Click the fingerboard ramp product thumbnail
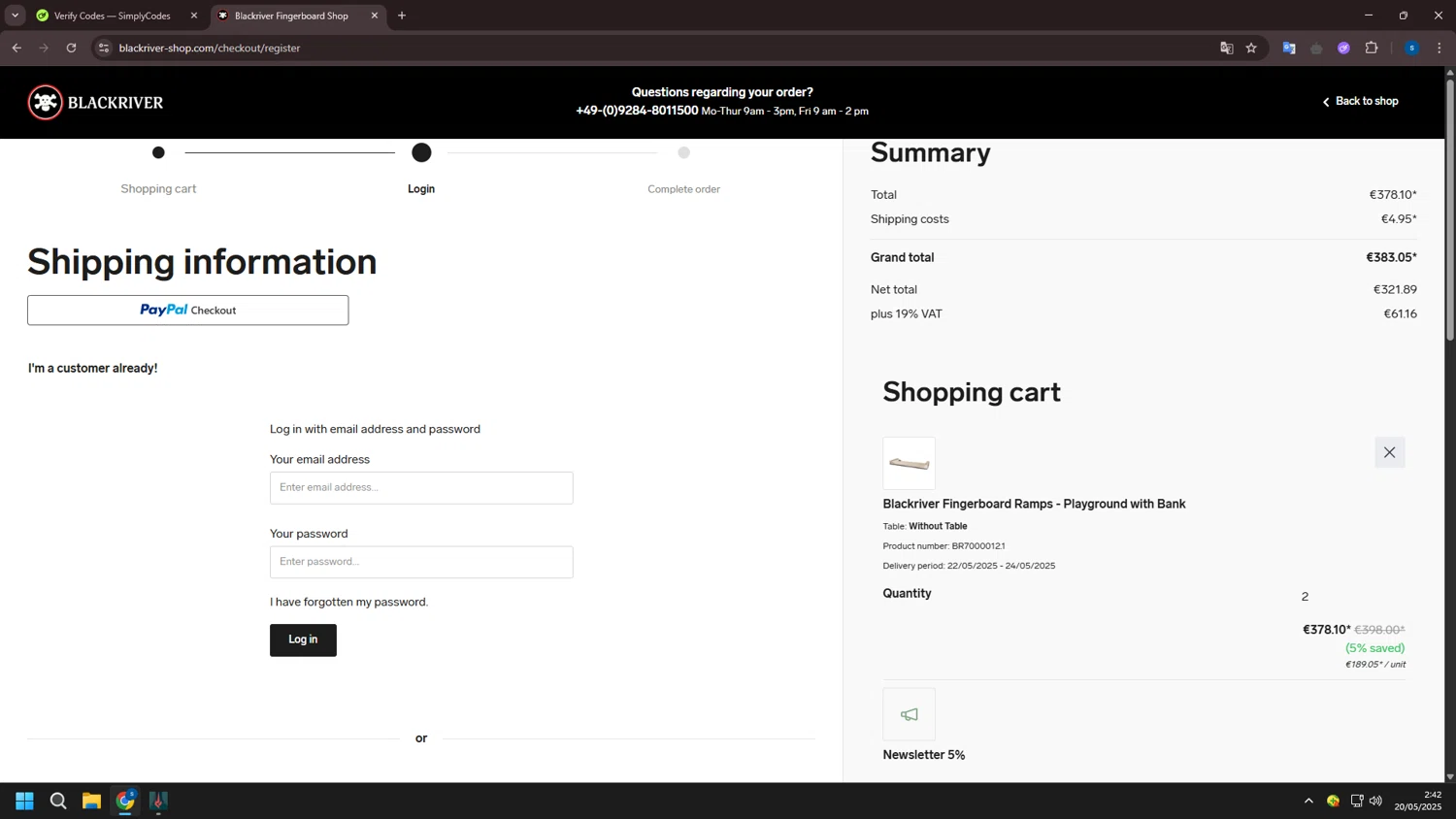Viewport: 1456px width, 819px height. coord(909,463)
